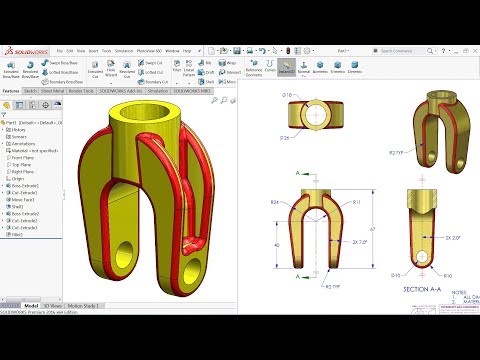Use the Wrap feature tool
Viewport: 480px width, 360px height.
pyautogui.click(x=227, y=63)
